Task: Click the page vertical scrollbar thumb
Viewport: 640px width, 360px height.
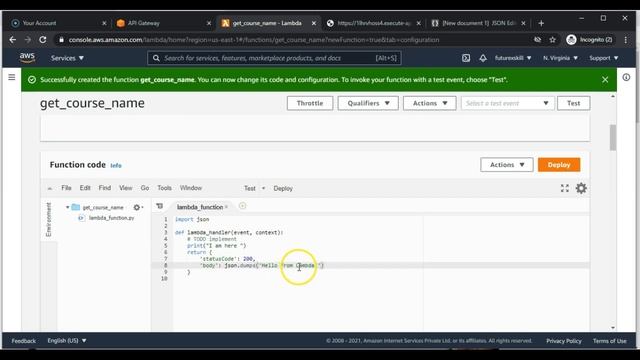Action: coord(613,138)
